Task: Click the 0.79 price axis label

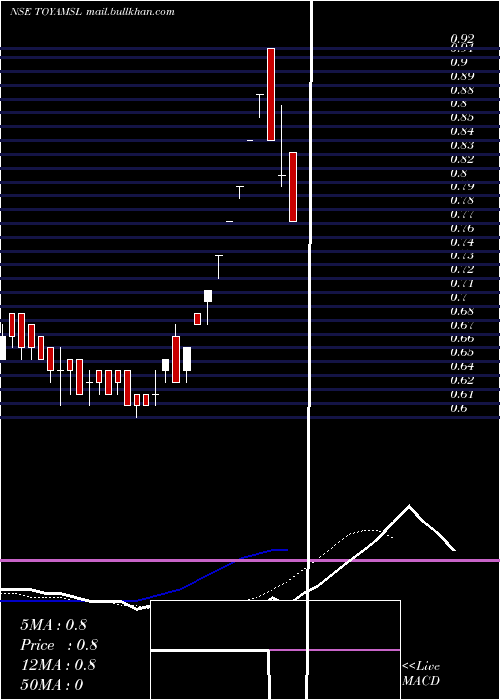Action: (x=462, y=187)
